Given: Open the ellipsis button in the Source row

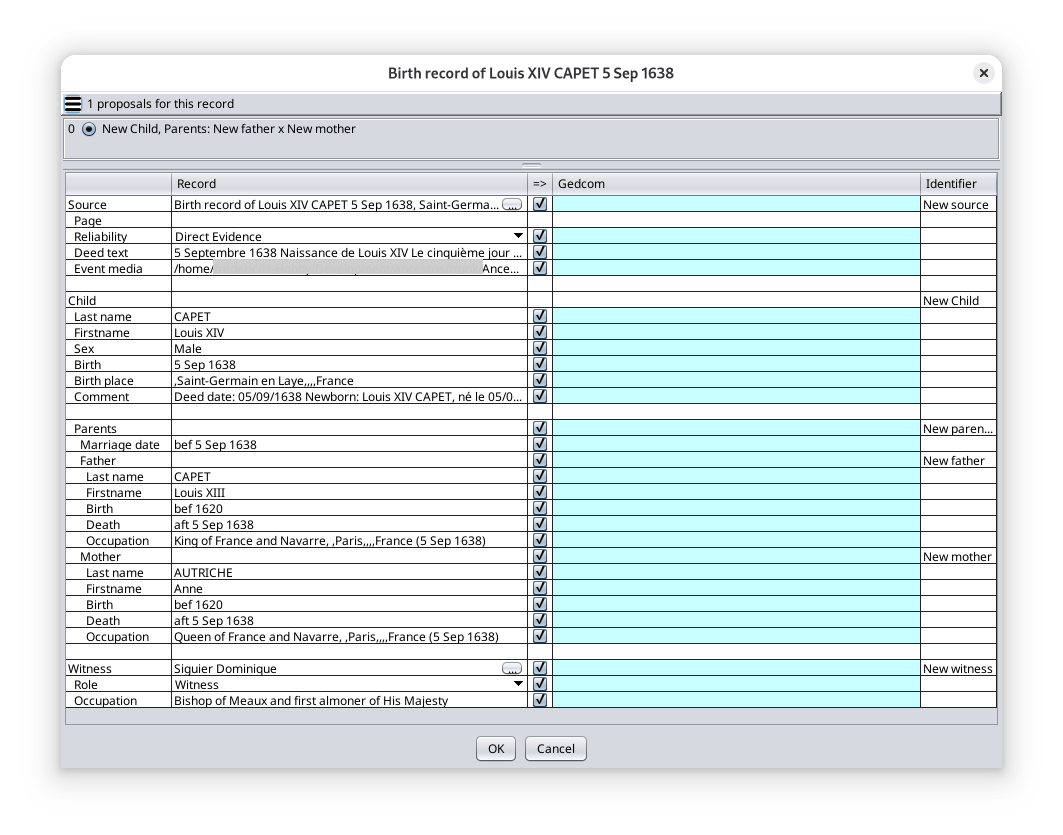Looking at the screenshot, I should tap(512, 205).
